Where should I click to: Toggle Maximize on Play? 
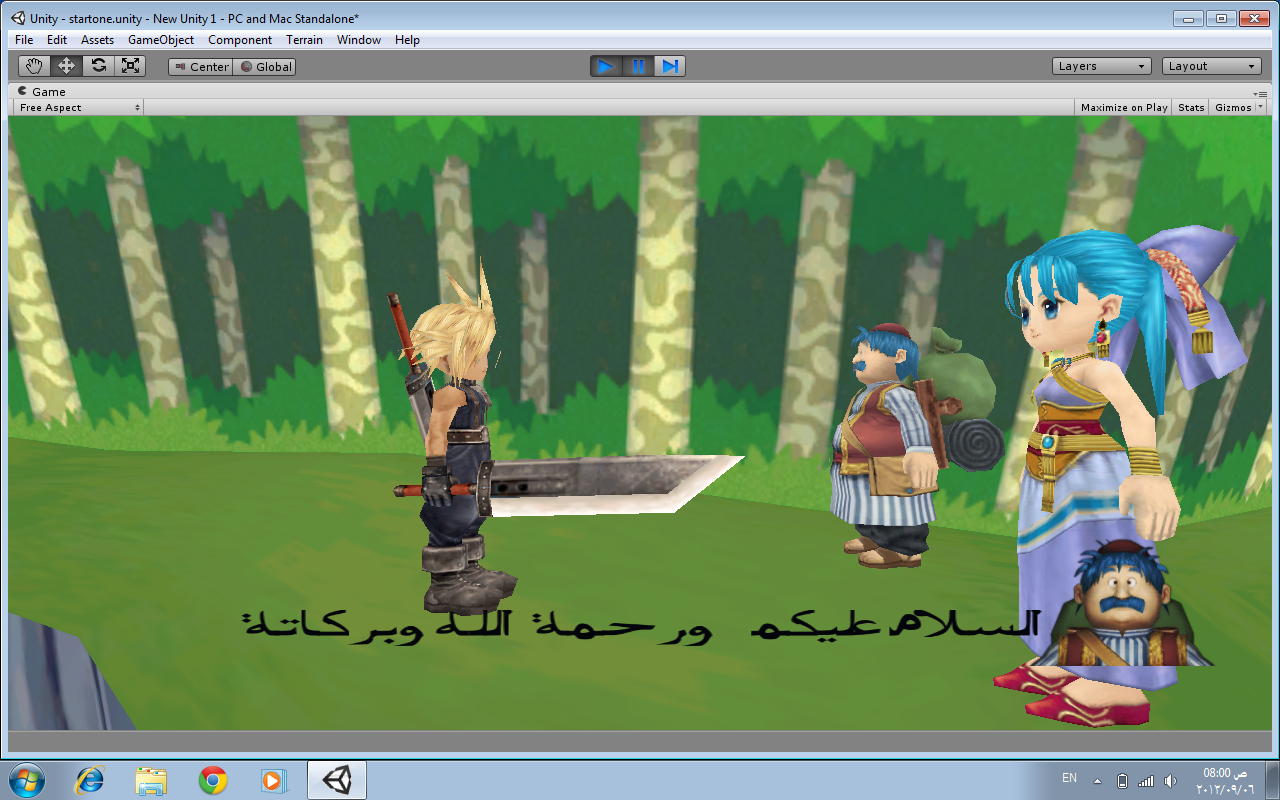[1124, 107]
